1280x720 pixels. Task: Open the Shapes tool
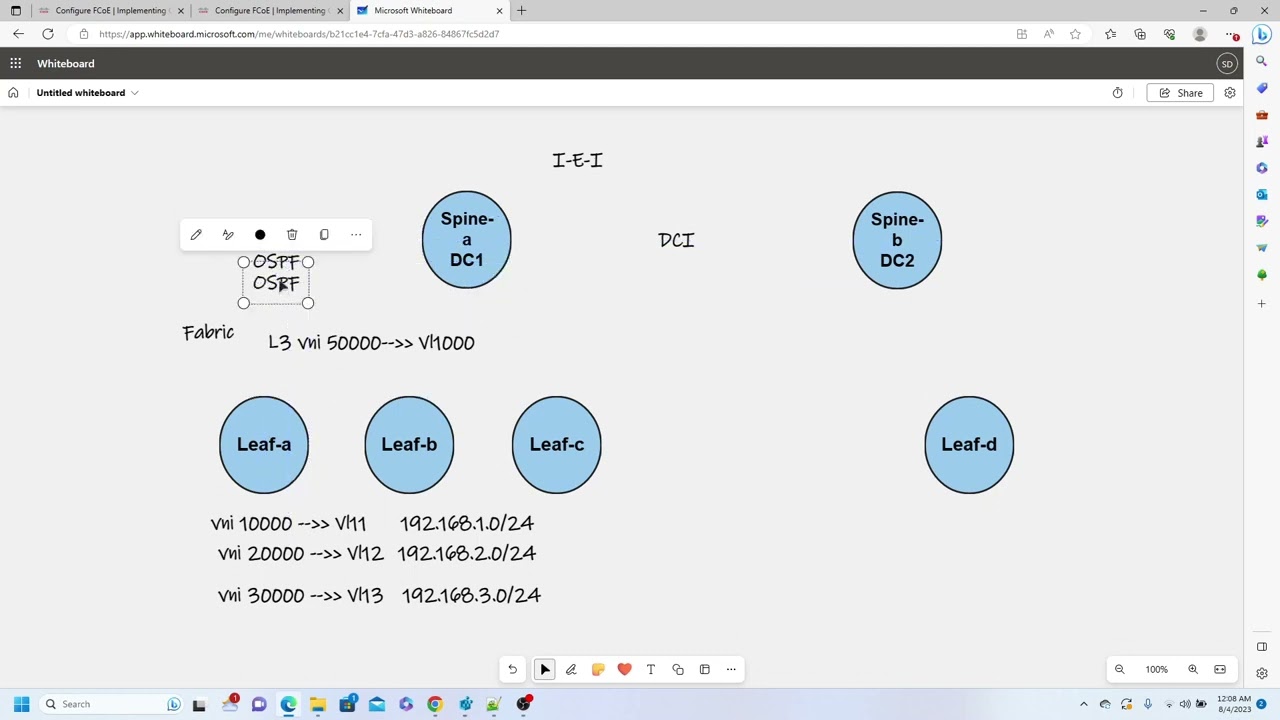pos(678,670)
